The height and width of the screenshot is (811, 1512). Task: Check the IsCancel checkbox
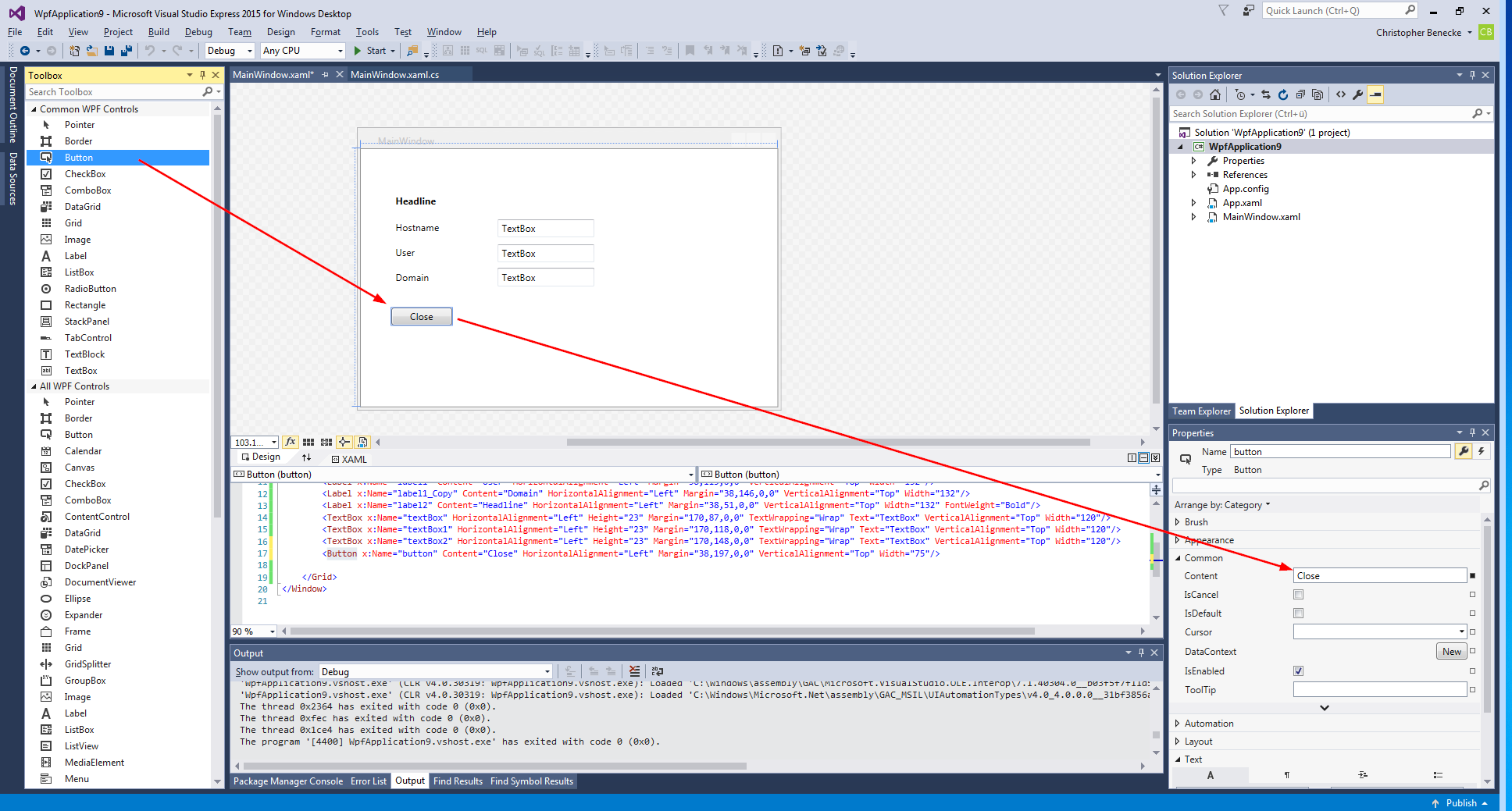tap(1299, 595)
